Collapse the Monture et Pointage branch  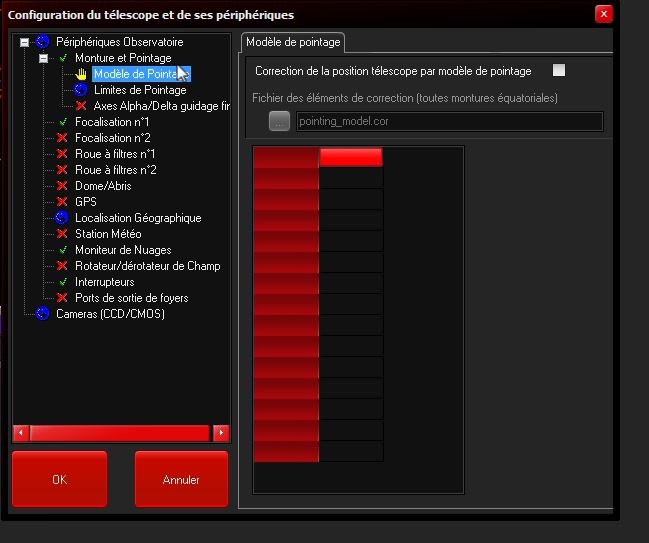pos(43,58)
